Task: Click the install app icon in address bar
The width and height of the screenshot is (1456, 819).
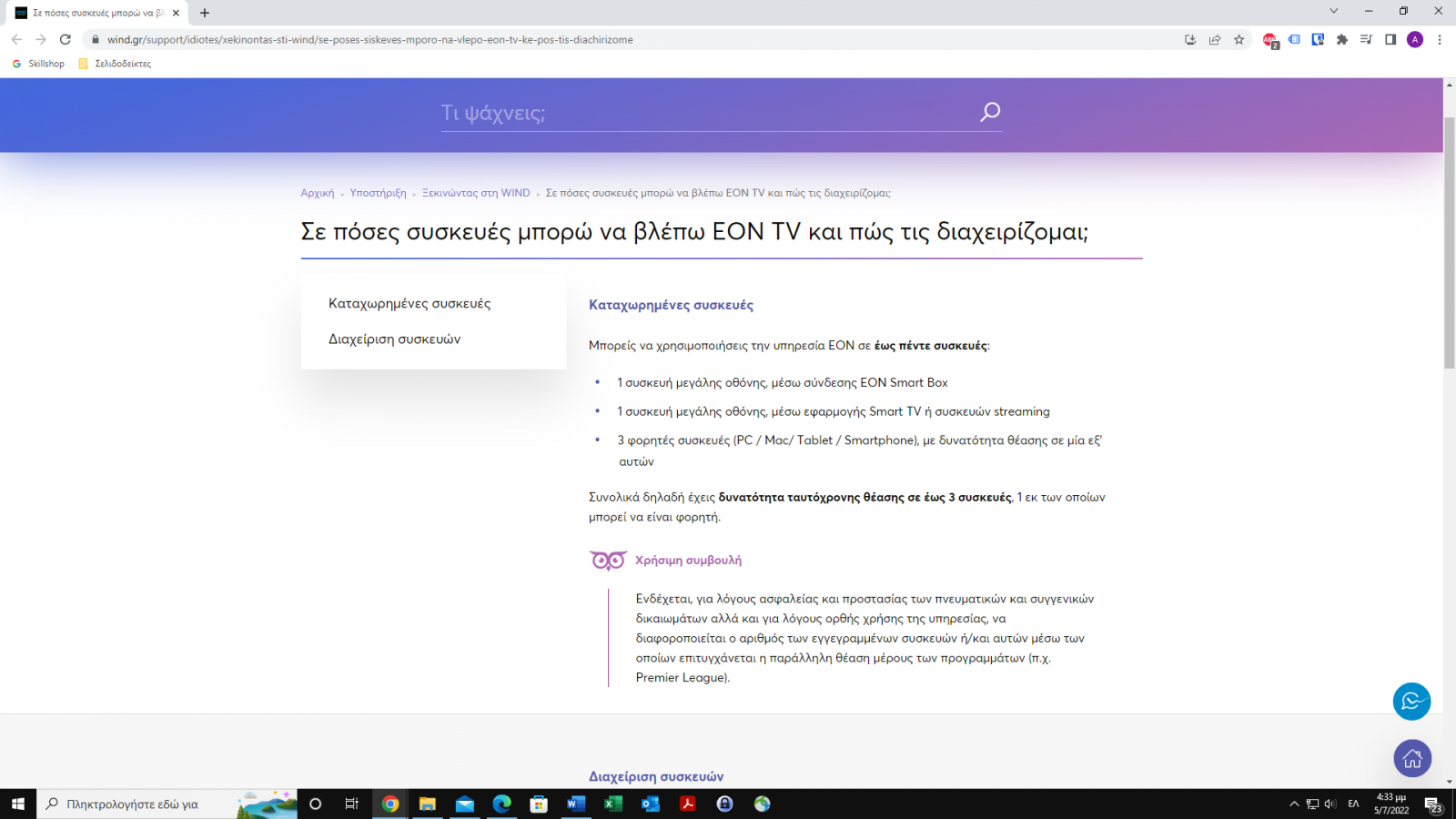Action: [1190, 39]
